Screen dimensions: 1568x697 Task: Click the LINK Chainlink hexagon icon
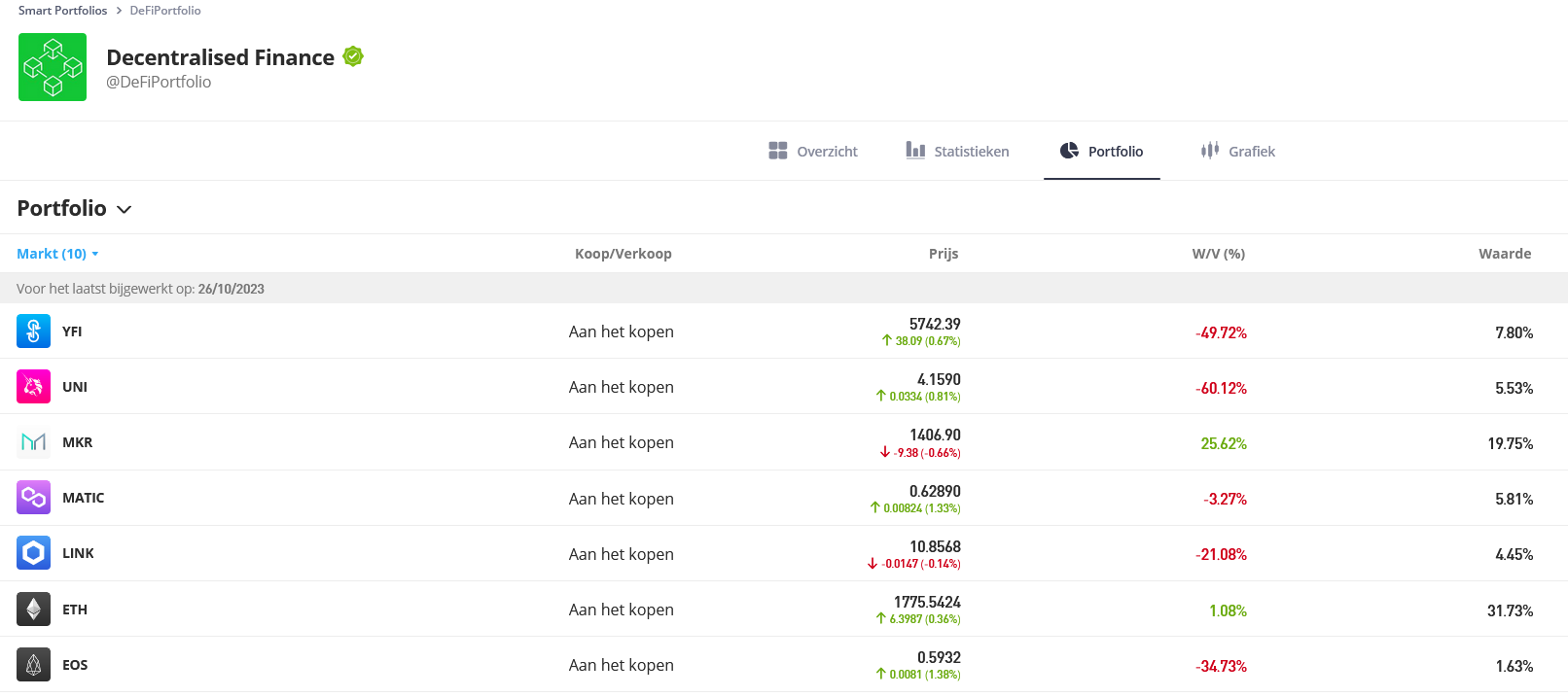pyautogui.click(x=33, y=552)
